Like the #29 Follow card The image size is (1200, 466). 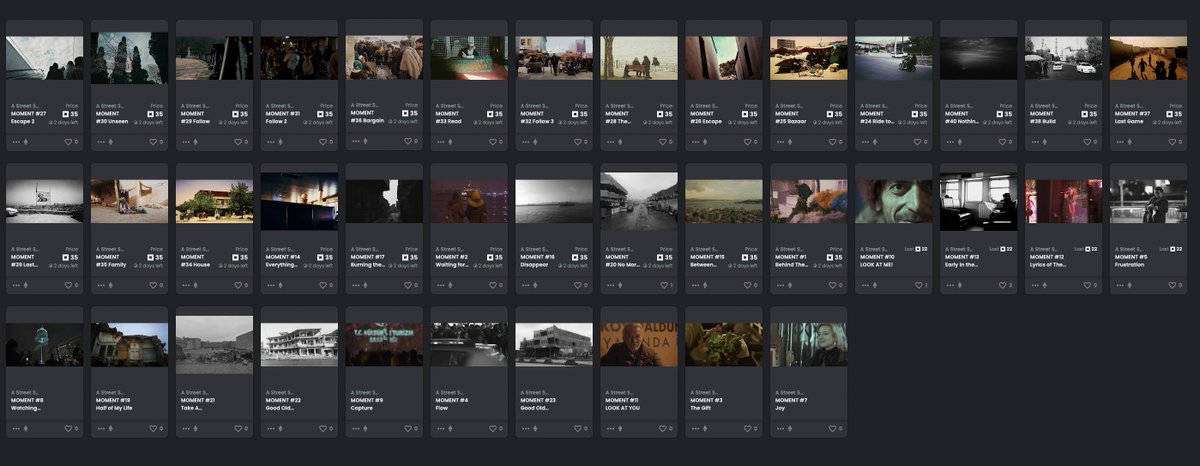[x=239, y=142]
